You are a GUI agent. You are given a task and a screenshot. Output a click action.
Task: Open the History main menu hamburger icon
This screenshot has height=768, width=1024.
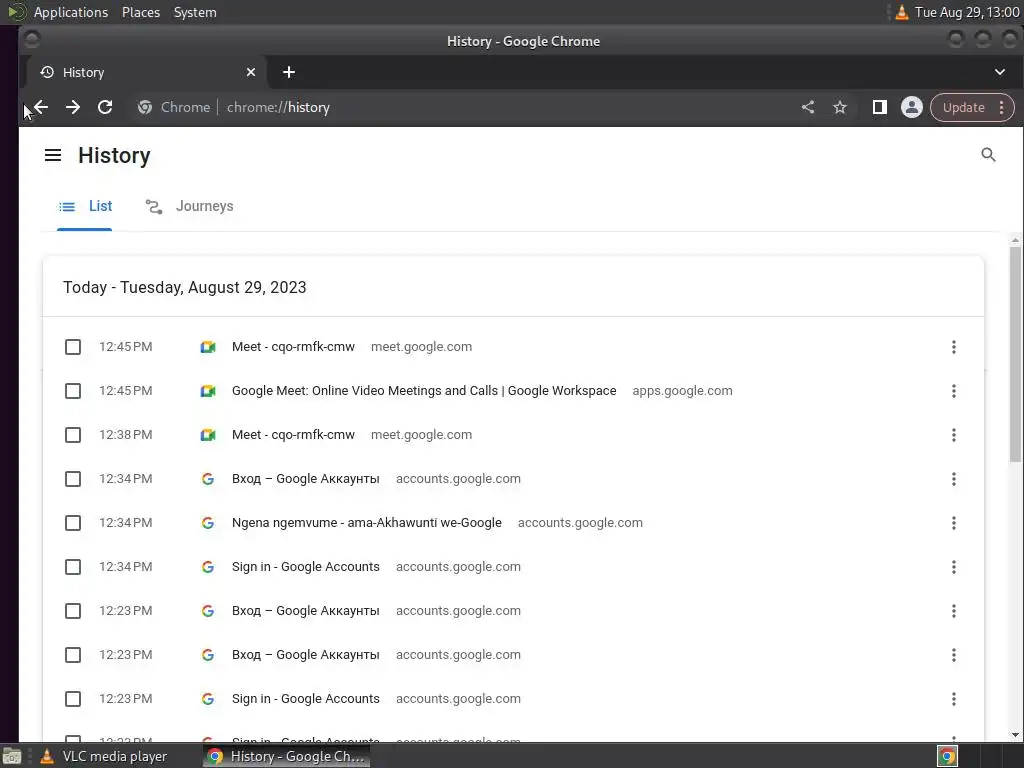pos(53,155)
